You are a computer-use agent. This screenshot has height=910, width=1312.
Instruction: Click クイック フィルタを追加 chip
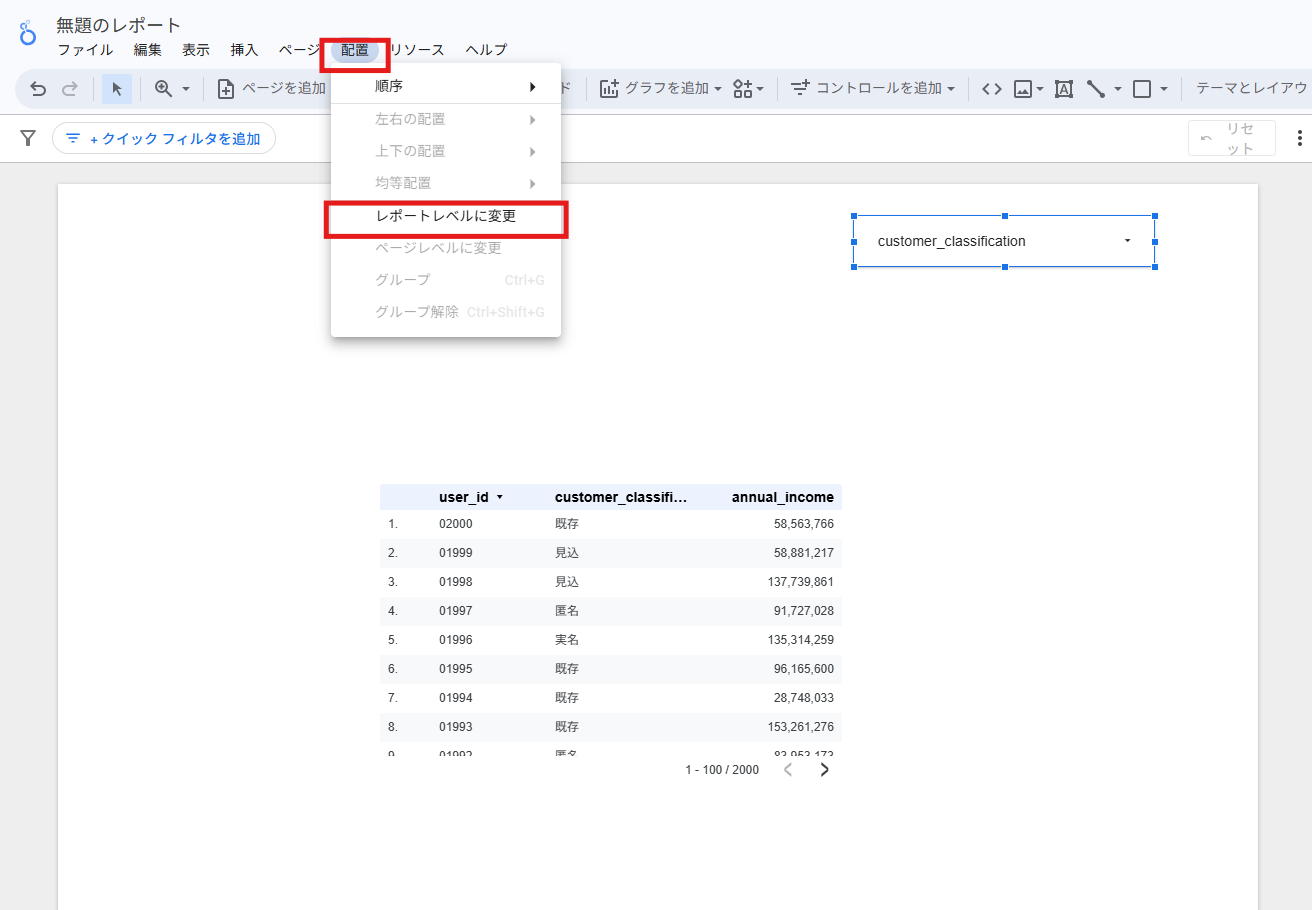[x=164, y=139]
